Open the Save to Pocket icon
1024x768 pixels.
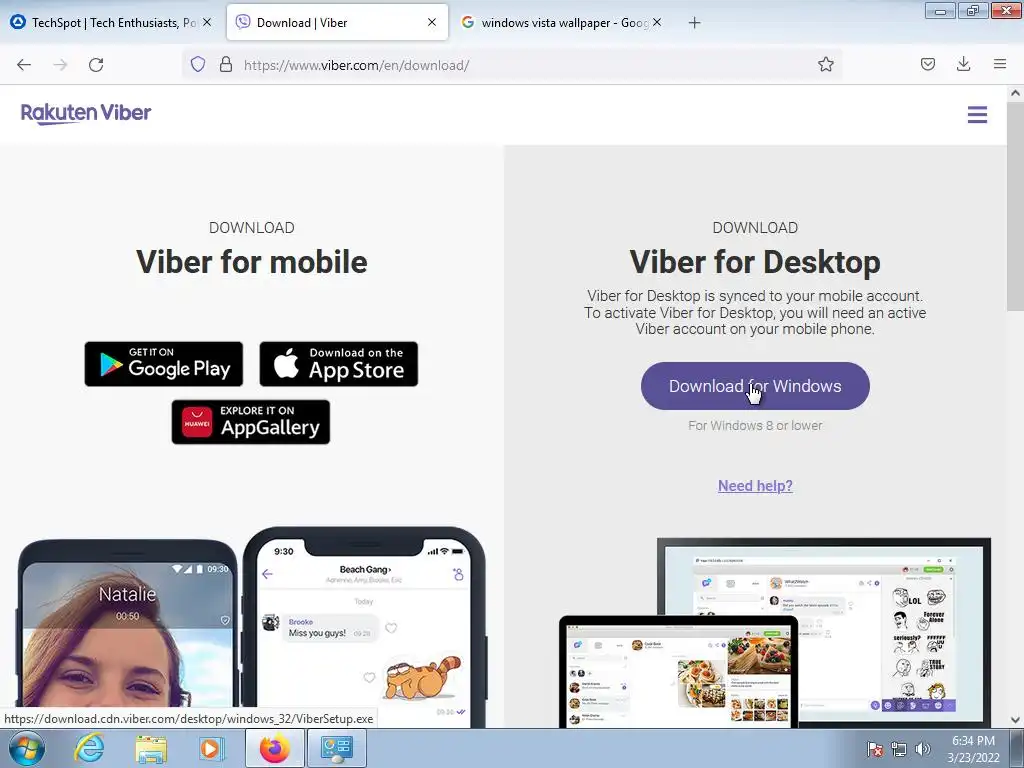[928, 64]
